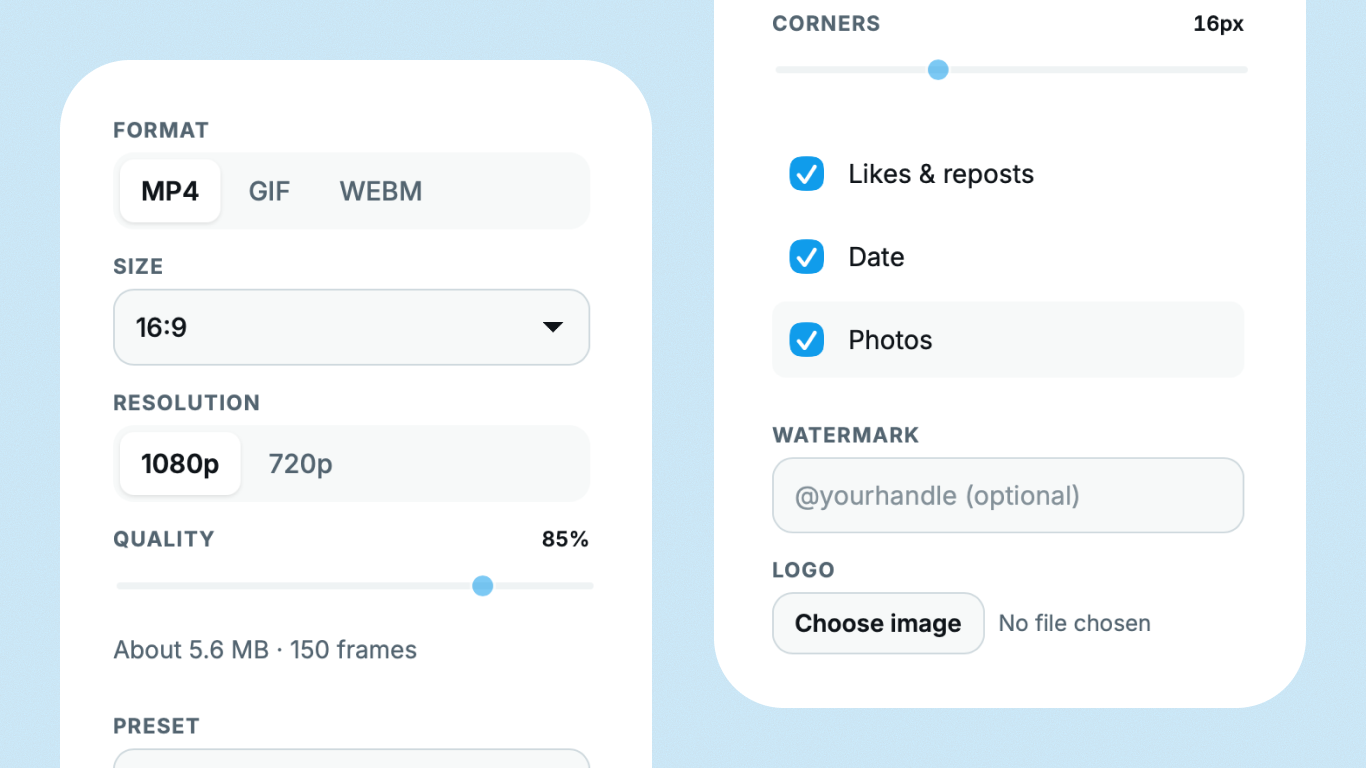Switch resolution to 720p

300,464
